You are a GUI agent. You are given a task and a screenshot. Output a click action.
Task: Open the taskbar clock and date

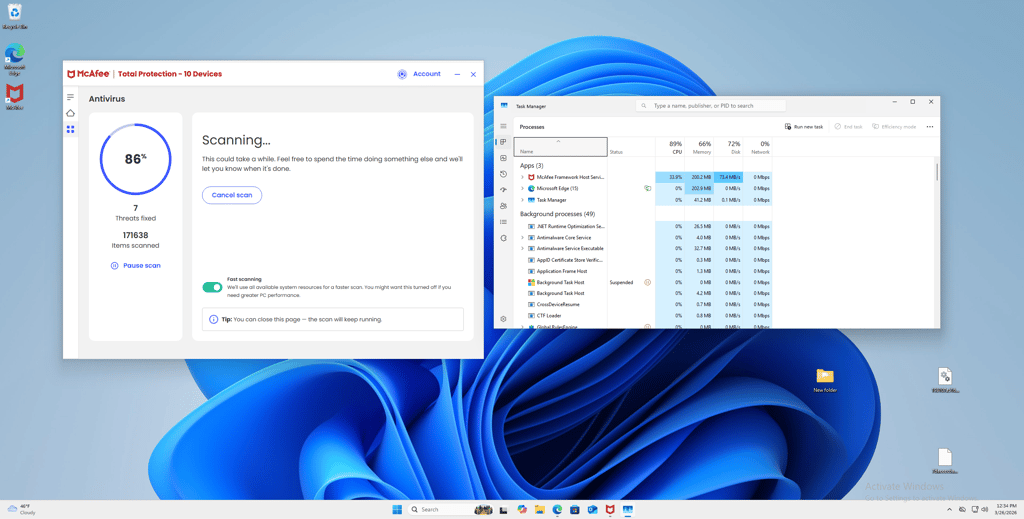coord(1004,509)
